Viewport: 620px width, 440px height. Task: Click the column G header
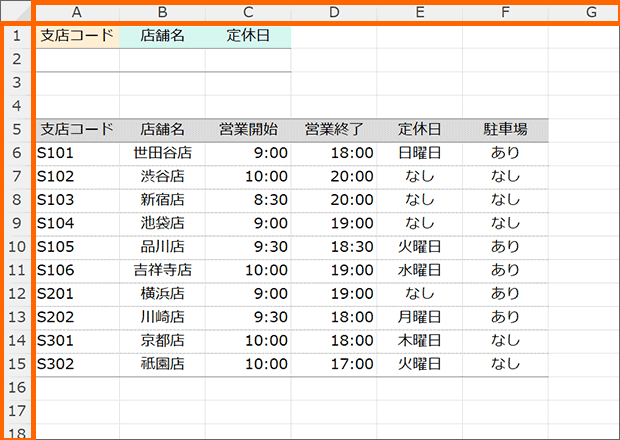pyautogui.click(x=591, y=12)
